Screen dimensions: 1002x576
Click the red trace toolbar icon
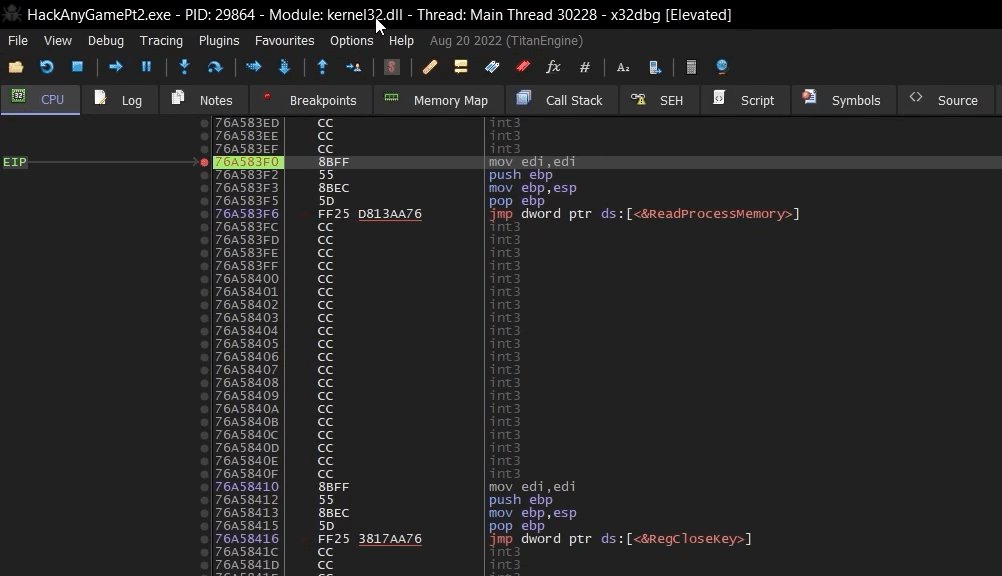tap(522, 66)
